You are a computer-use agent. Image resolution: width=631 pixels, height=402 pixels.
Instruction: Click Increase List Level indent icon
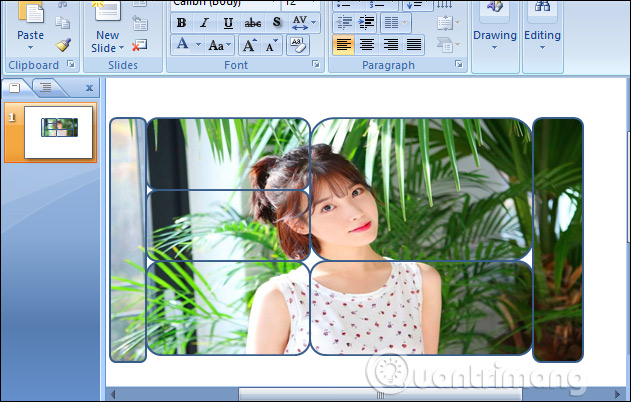click(366, 23)
